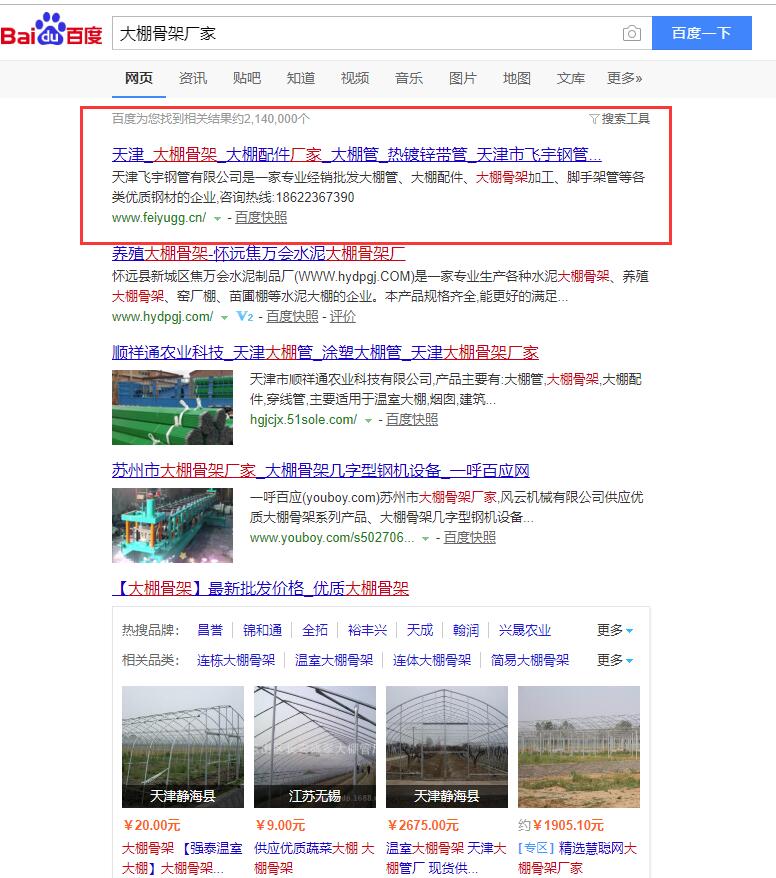
Task: Open product 供应优质蔬菜大棚 大棚骨架
Action: click(314, 858)
